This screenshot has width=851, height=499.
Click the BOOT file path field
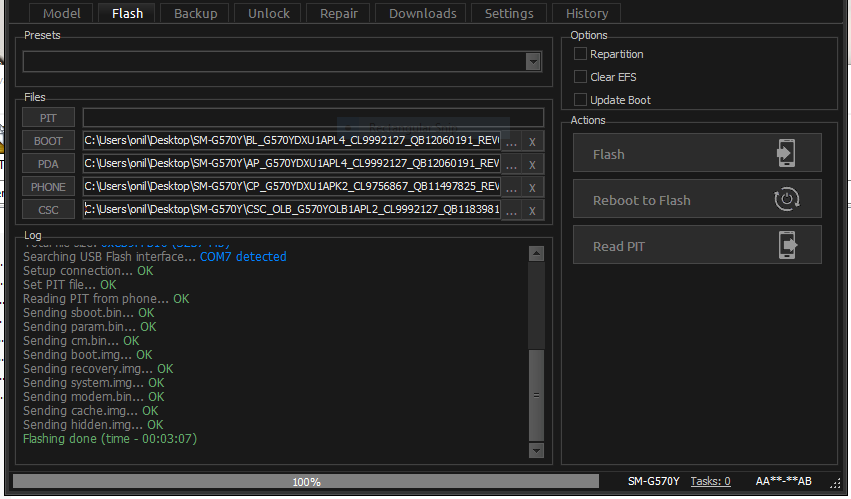click(x=292, y=141)
